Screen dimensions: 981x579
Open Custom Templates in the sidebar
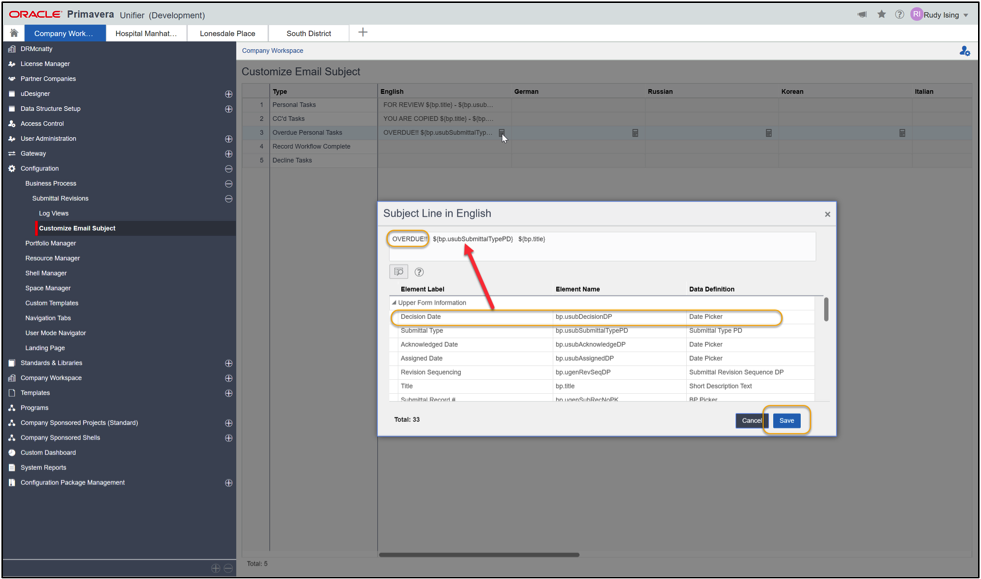52,303
